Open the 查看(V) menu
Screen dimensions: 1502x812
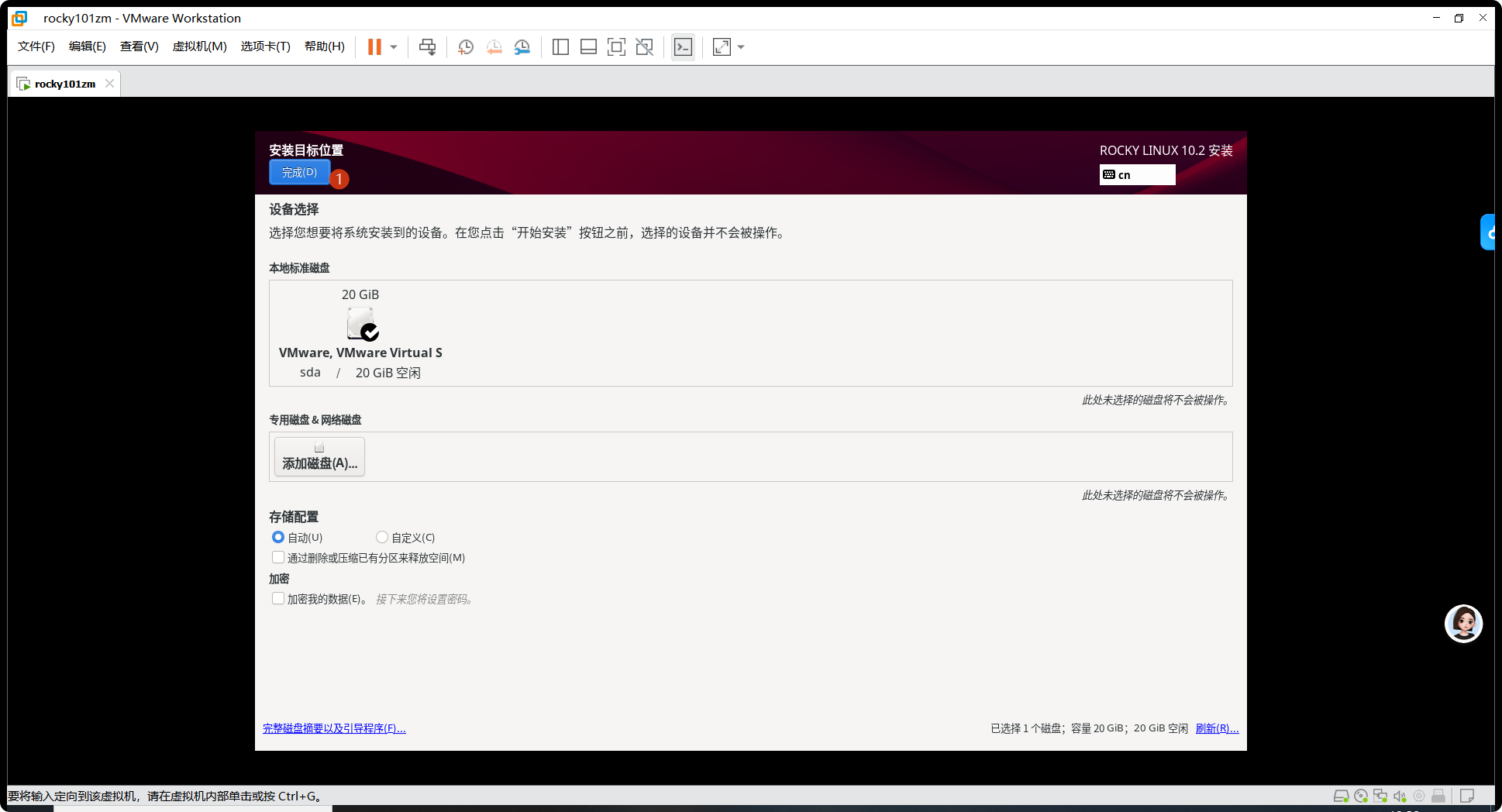click(140, 46)
